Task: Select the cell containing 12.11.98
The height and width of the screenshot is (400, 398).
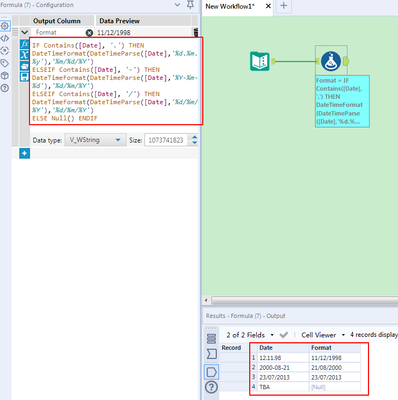Action: coord(283,358)
